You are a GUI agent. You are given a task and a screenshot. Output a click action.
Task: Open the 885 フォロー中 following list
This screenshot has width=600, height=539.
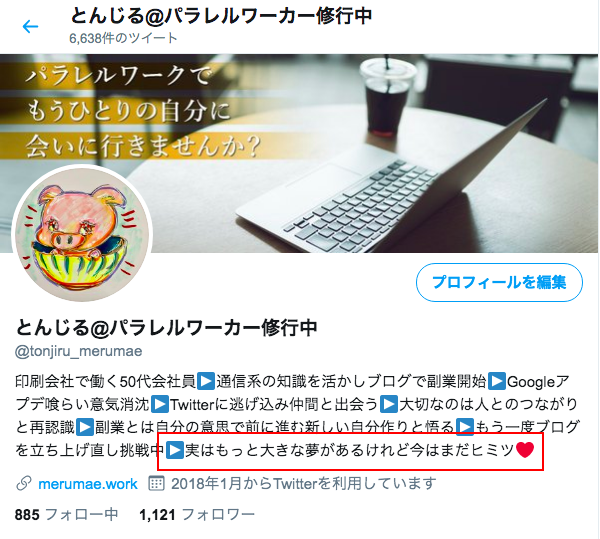(66, 515)
